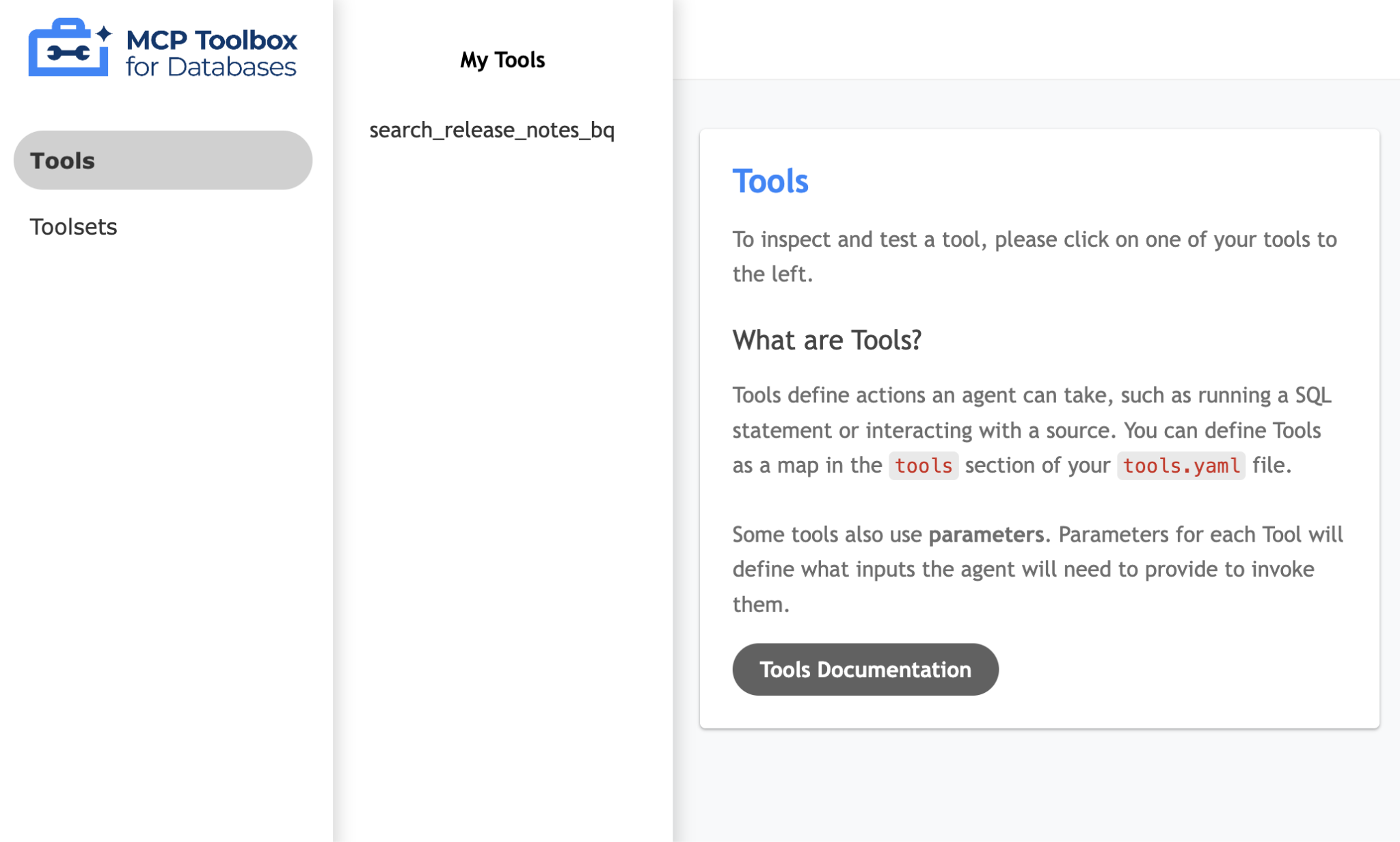
Task: Open the search_release_notes_bq tool
Action: pos(492,130)
